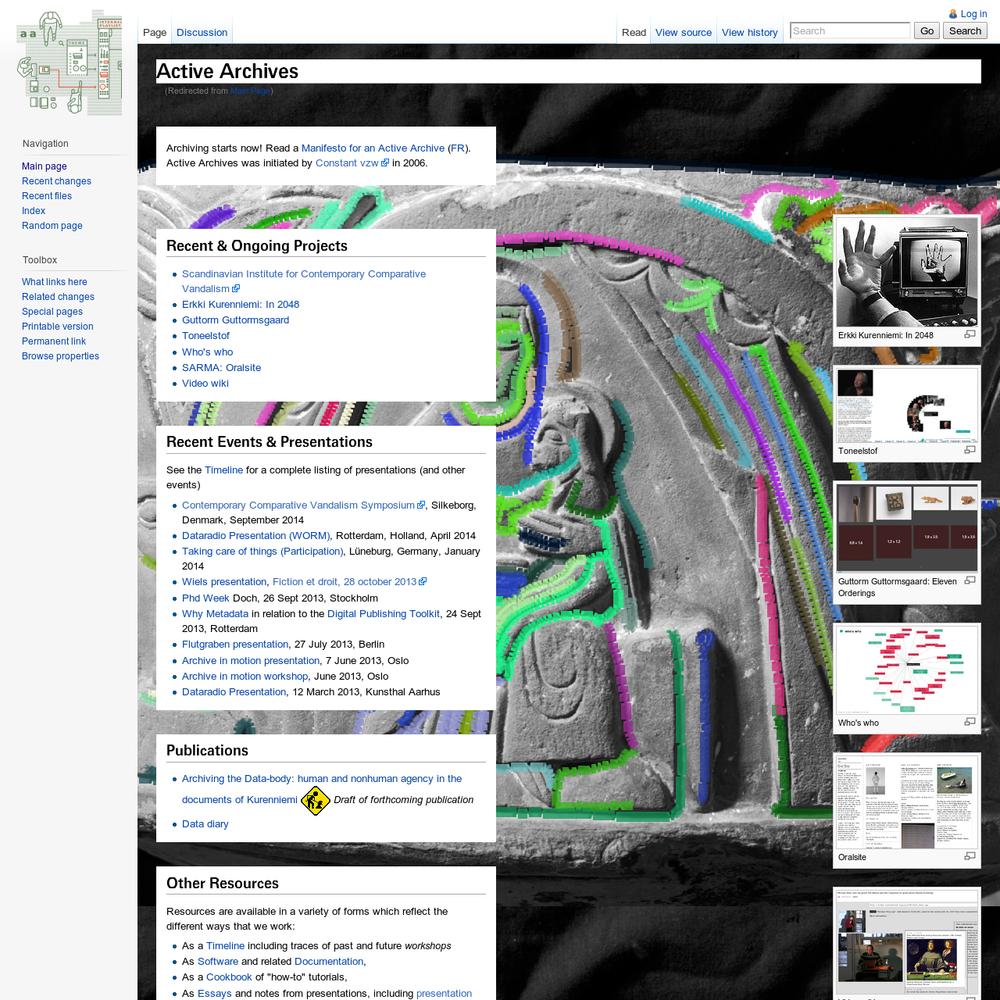Viewport: 1000px width, 1000px height.
Task: Enlarge icon under Erkki Kurenniemi thumbnail
Action: click(x=969, y=334)
